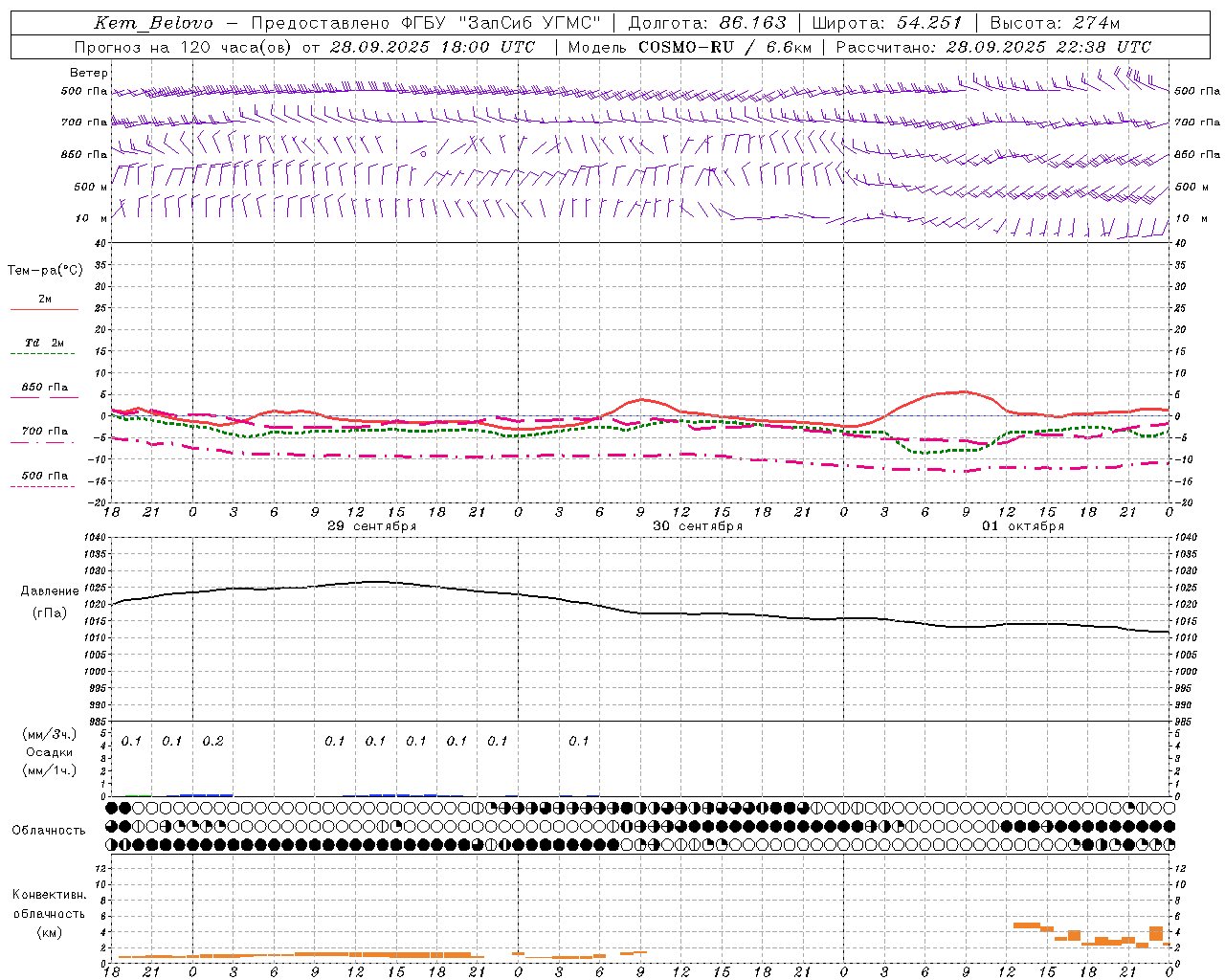This screenshot has width=1225, height=980.
Task: Click the (км) unit under convective cloudiness
Action: click(49, 932)
